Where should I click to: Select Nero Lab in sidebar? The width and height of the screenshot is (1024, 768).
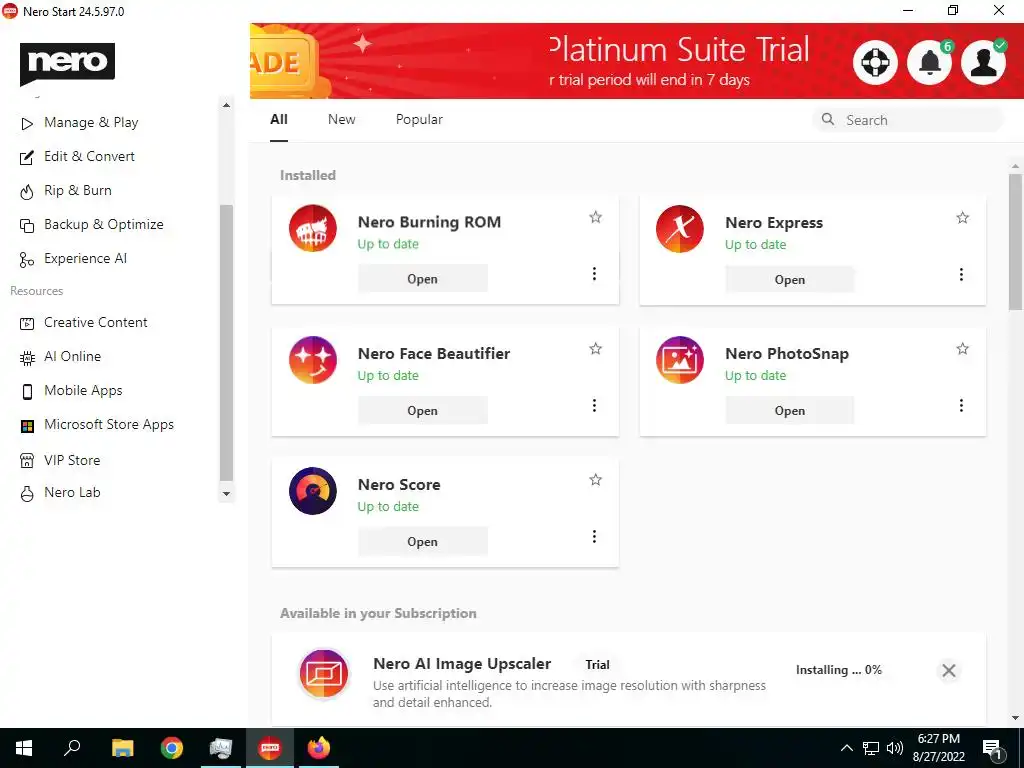pyautogui.click(x=72, y=493)
